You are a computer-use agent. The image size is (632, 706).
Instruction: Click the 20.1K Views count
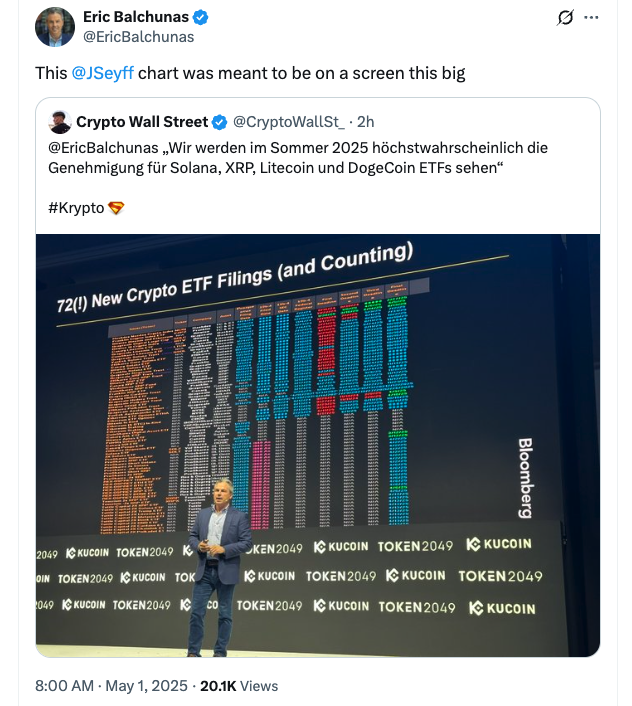pos(239,686)
